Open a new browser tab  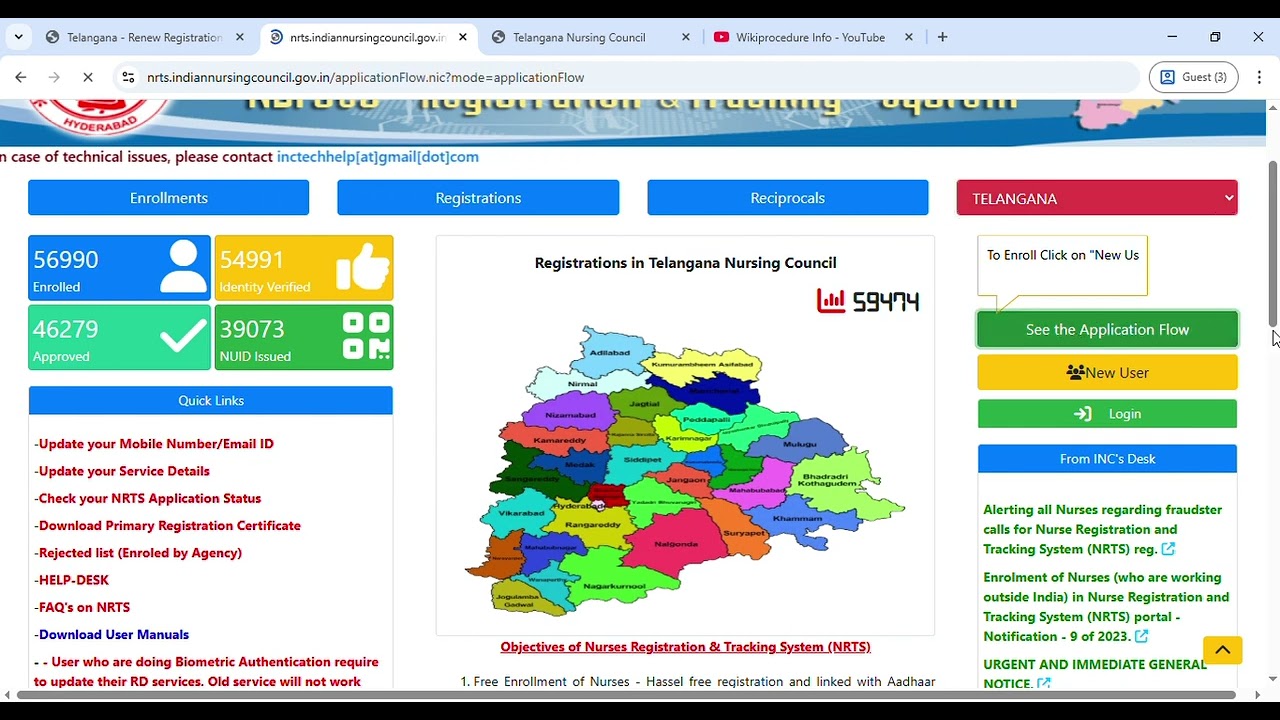point(942,37)
